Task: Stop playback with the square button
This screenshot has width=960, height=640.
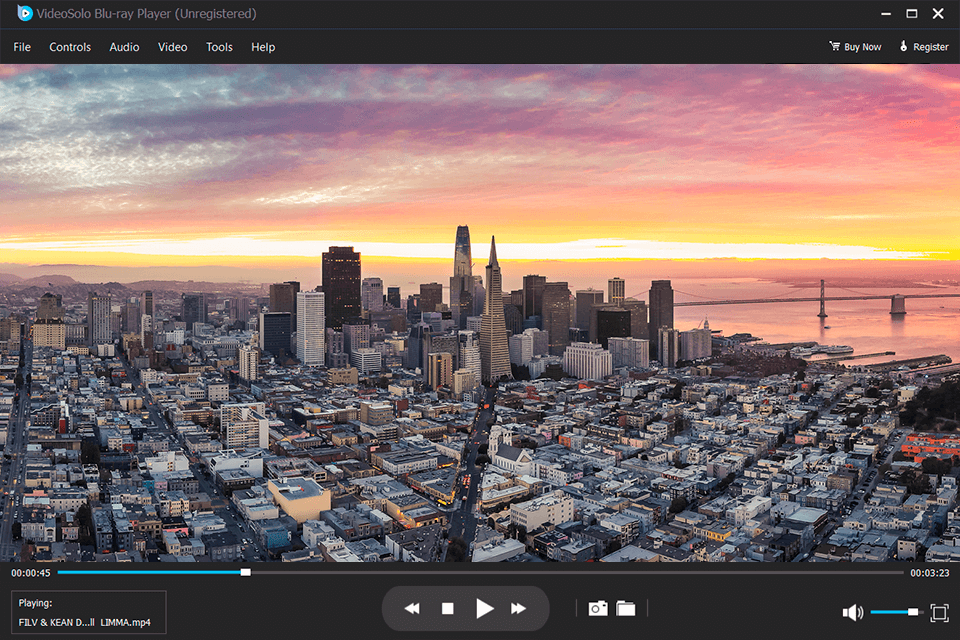Action: [448, 607]
